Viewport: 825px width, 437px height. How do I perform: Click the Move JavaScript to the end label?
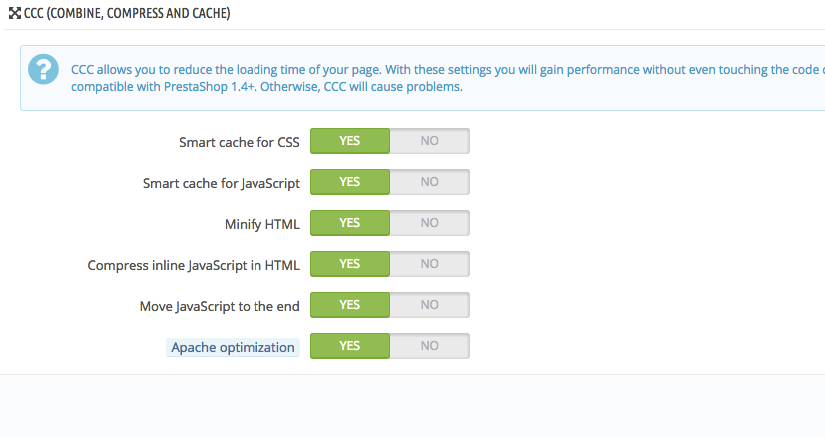219,307
